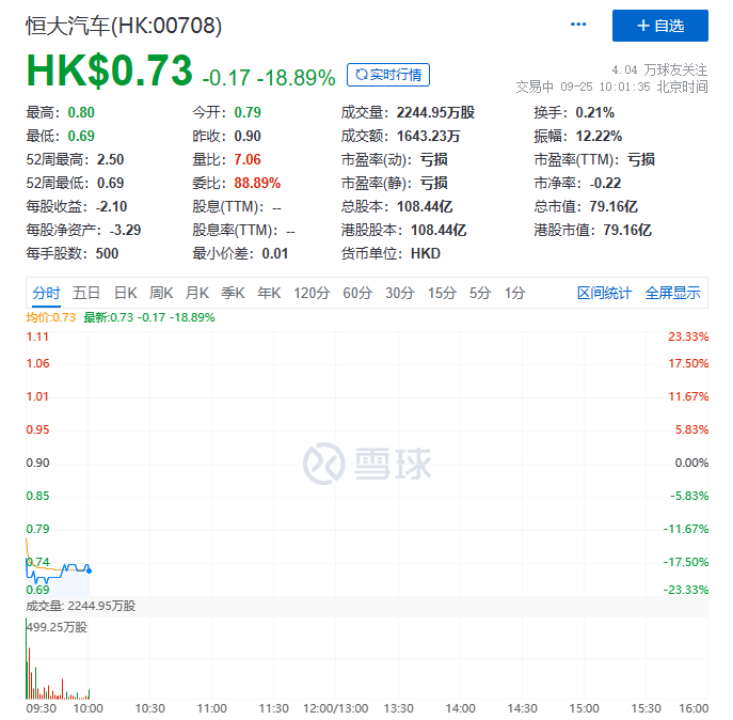Select the 60分 interval tab
The image size is (733, 720).
[x=357, y=293]
